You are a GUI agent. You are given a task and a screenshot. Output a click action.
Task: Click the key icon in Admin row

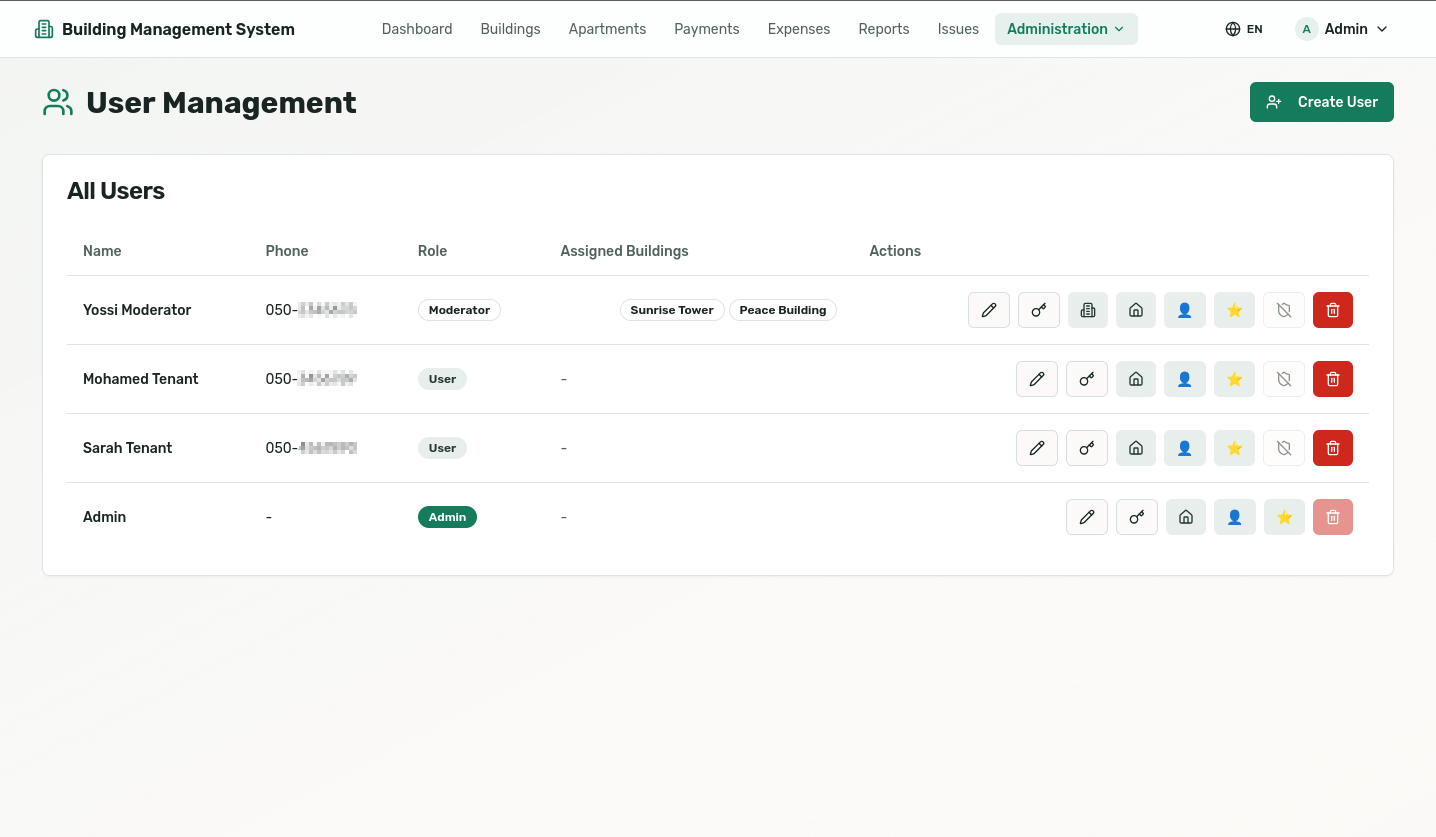[1136, 517]
